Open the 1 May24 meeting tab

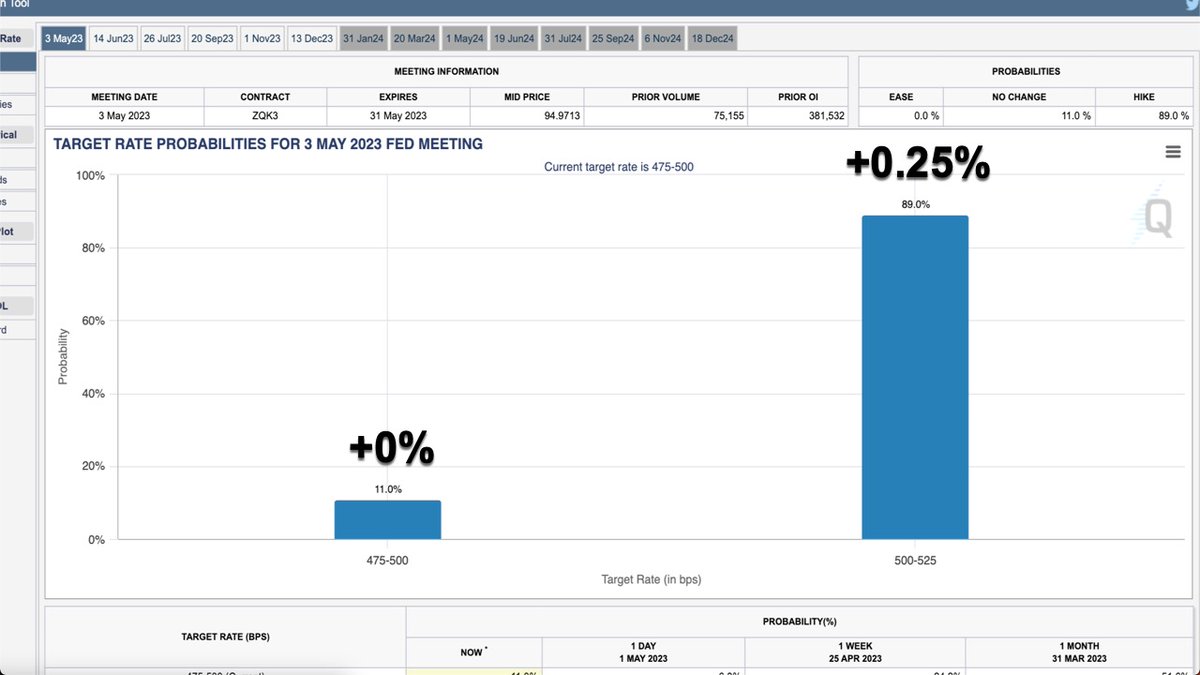(x=465, y=39)
